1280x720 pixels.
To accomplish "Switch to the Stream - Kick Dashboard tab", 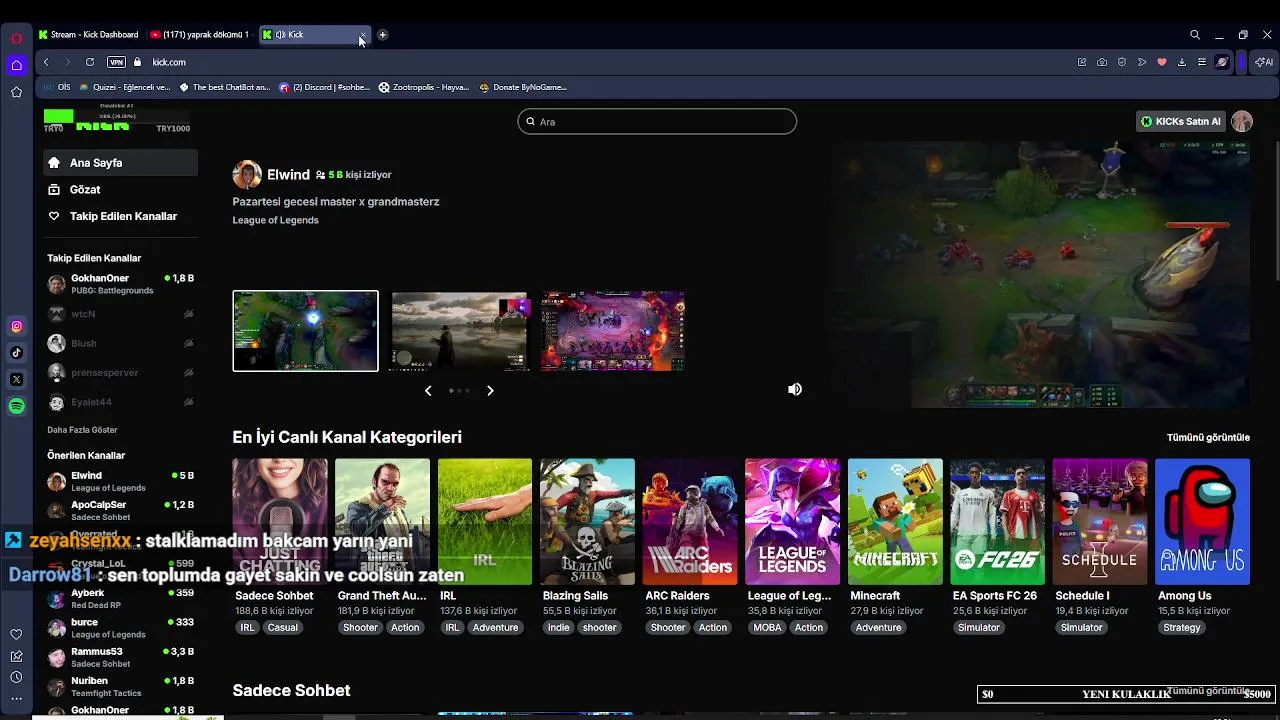I will [x=88, y=35].
